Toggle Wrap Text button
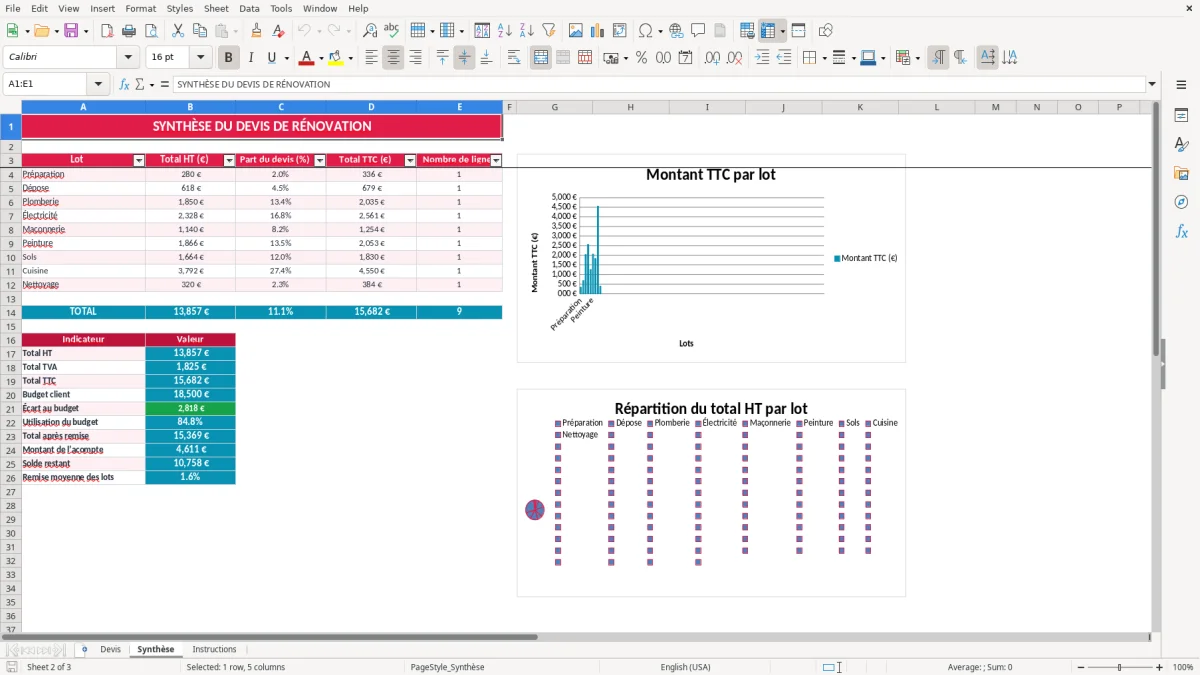Screen dimensions: 1200x675 (514, 58)
